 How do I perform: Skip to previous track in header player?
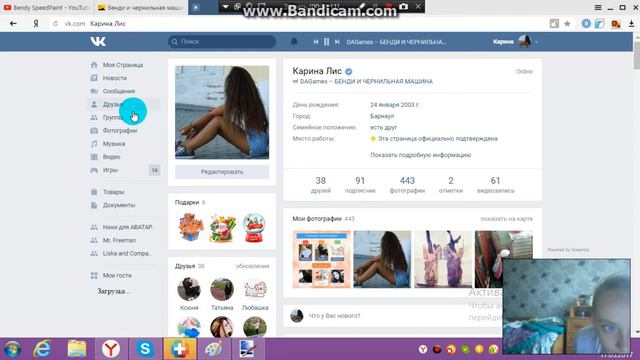(x=316, y=42)
